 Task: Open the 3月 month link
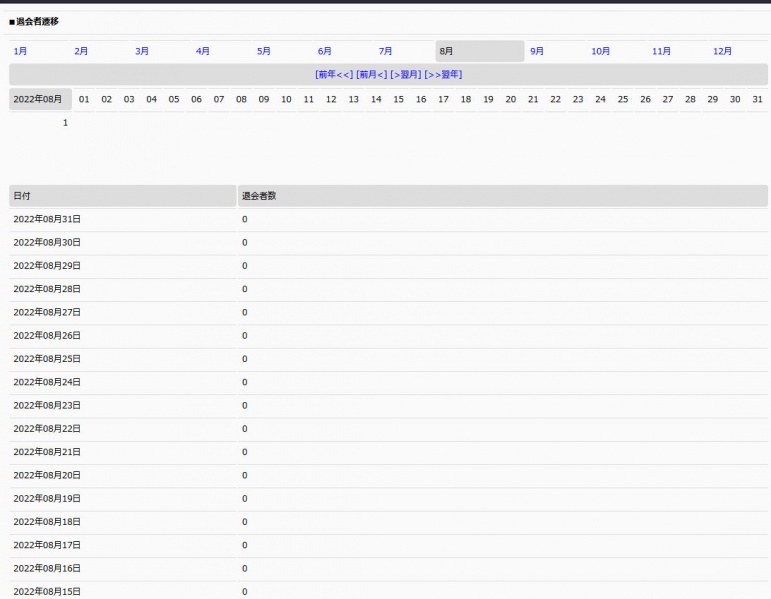[x=142, y=51]
